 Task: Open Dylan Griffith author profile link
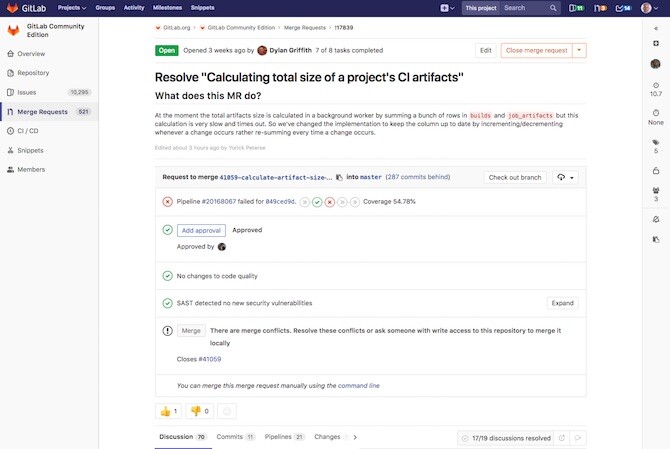[290, 50]
